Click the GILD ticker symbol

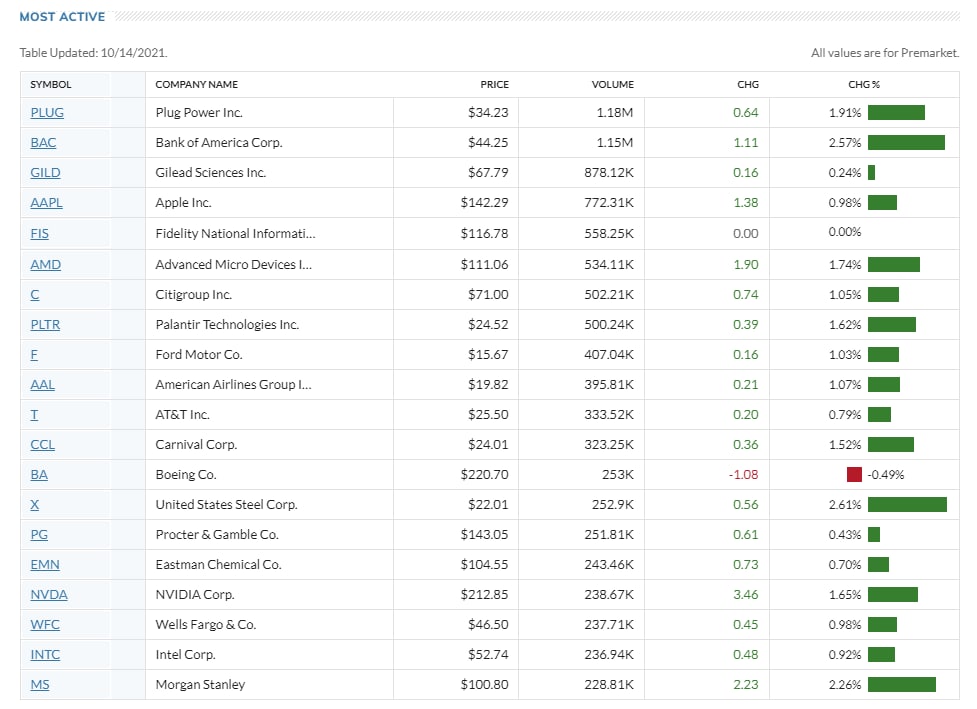[x=45, y=173]
